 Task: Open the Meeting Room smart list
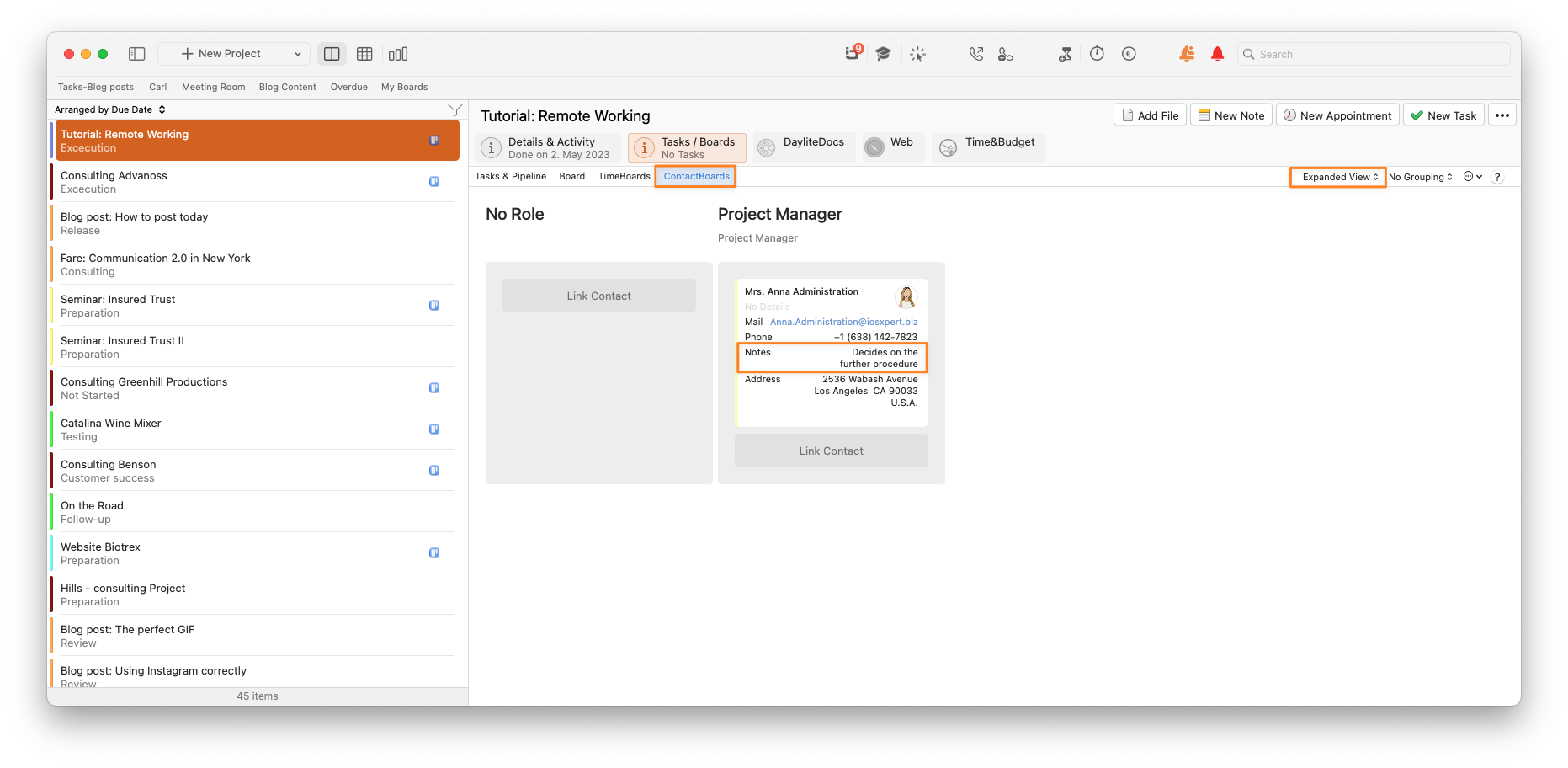click(x=214, y=87)
